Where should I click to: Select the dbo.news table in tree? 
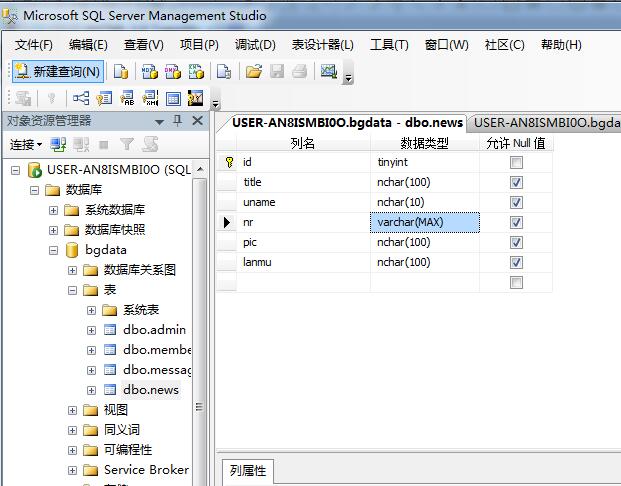pyautogui.click(x=150, y=390)
